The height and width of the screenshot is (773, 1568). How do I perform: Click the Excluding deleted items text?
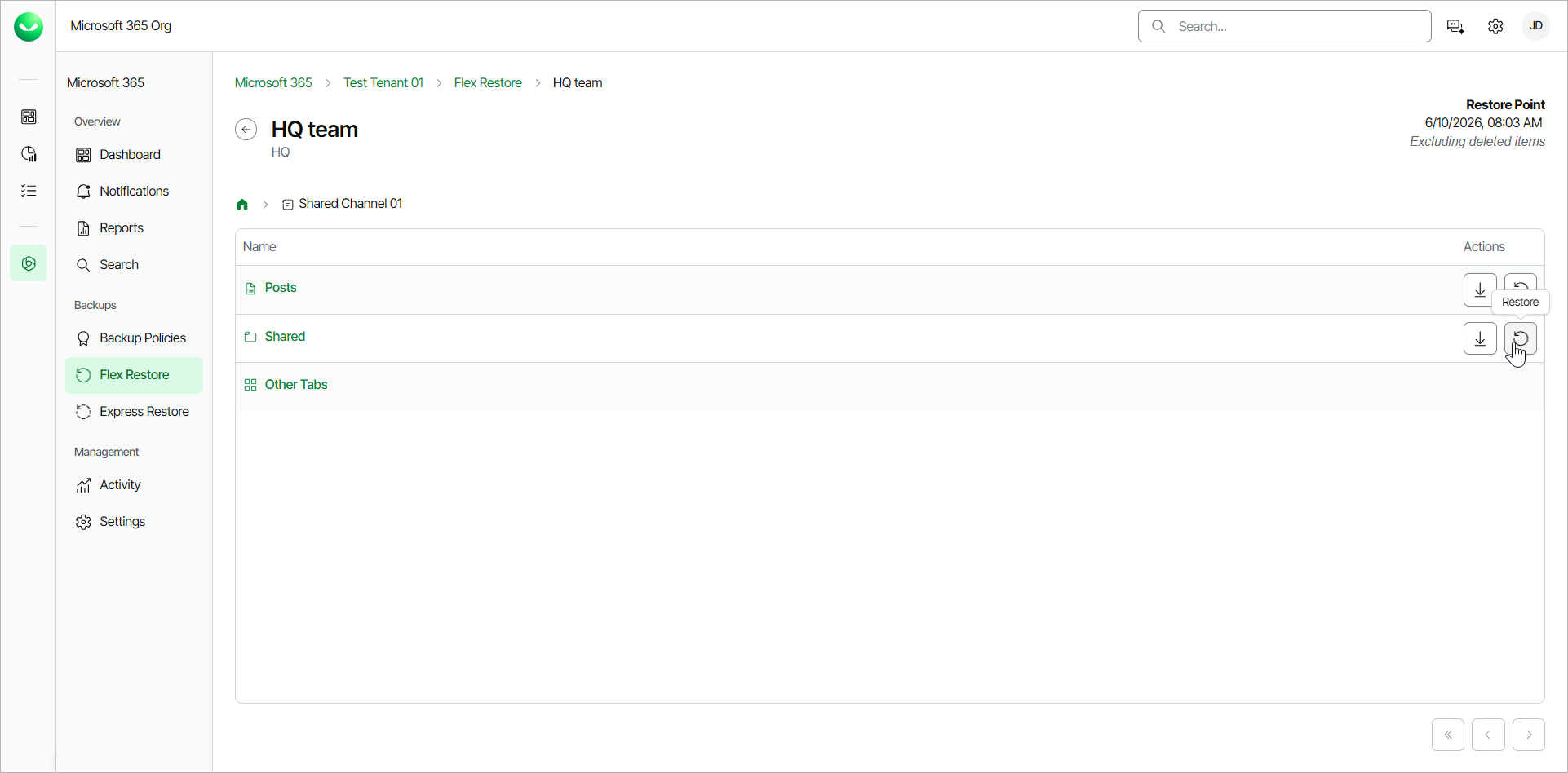(x=1477, y=142)
